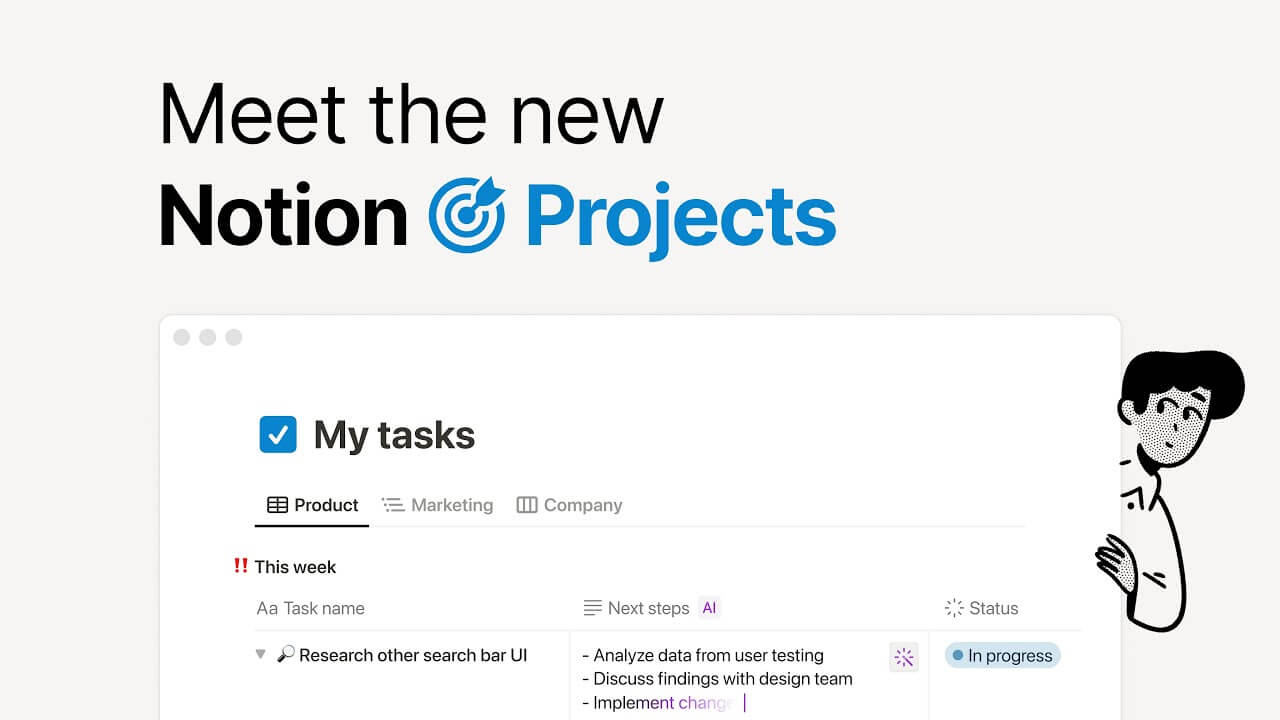Switch to the Company tab
1280x720 pixels.
pyautogui.click(x=583, y=504)
